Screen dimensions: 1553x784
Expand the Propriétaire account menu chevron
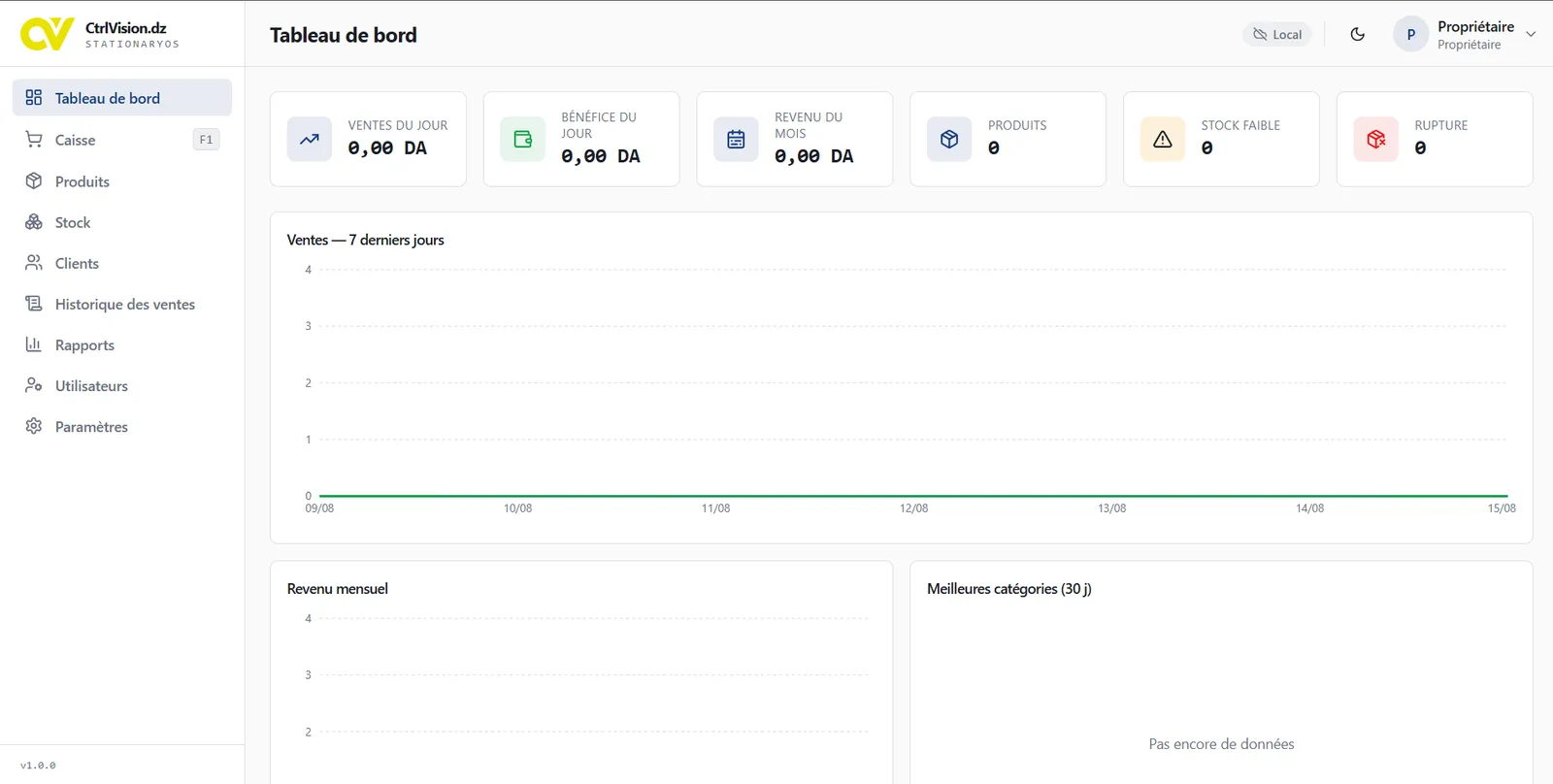1531,34
